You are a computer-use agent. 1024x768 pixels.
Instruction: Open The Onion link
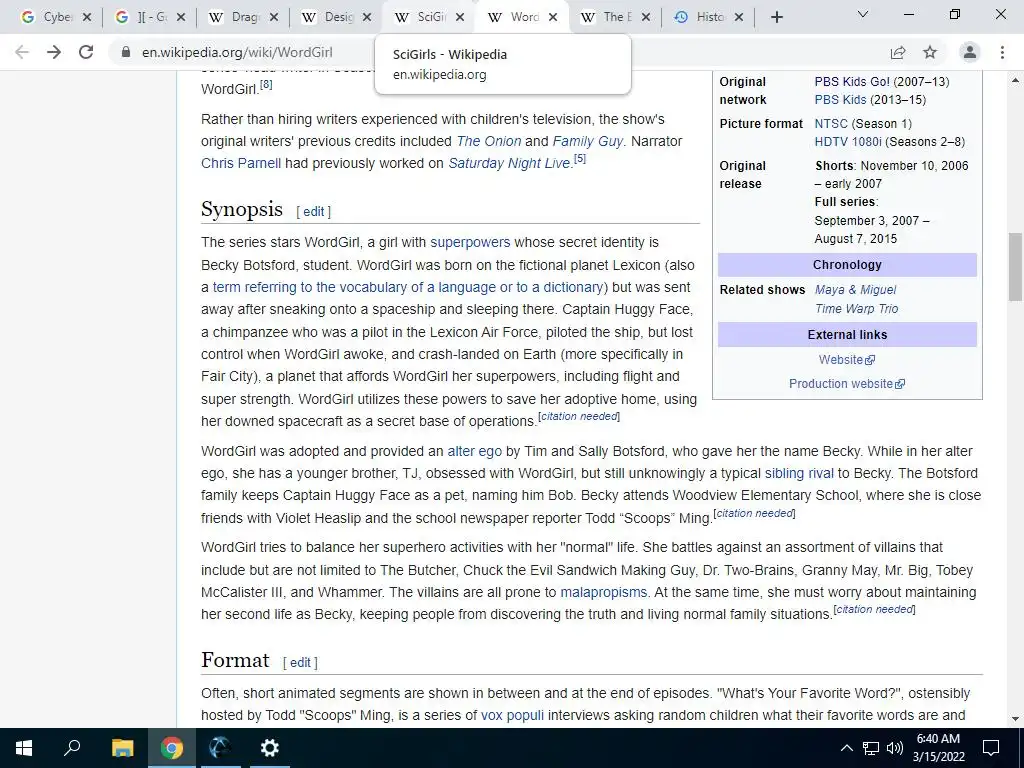click(x=488, y=141)
